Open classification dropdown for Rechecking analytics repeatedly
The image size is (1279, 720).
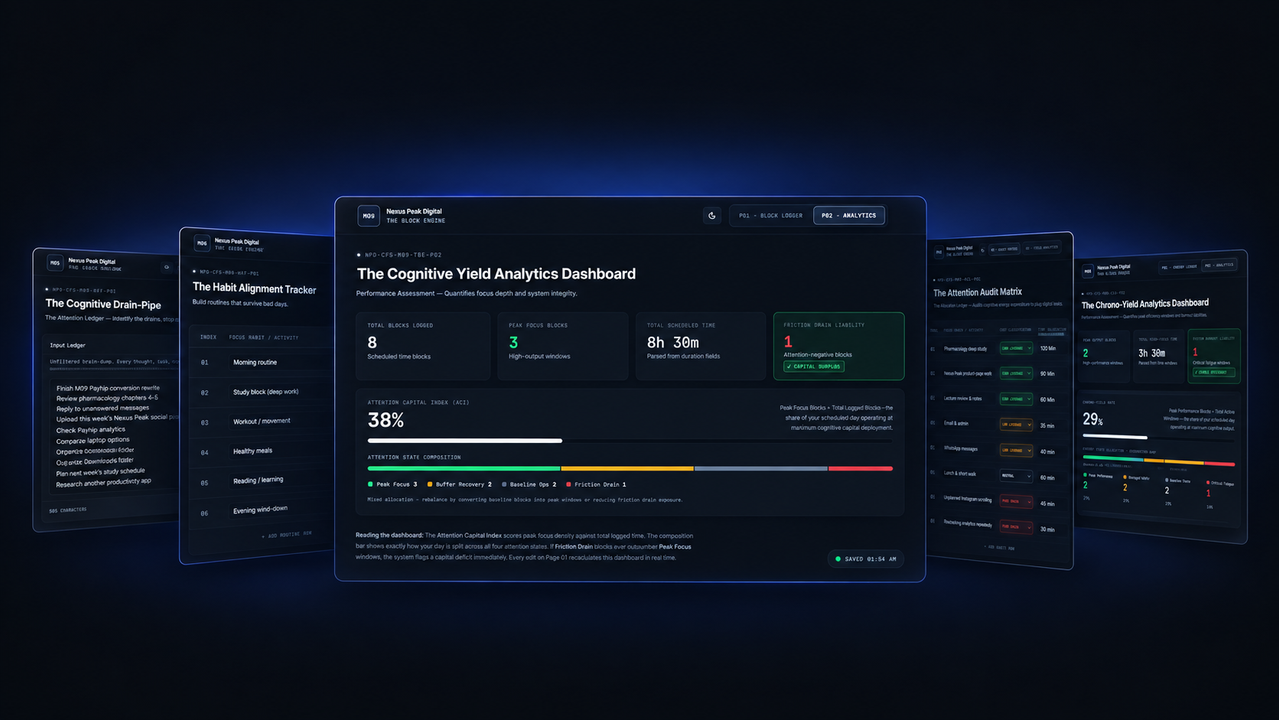[x=1016, y=527]
